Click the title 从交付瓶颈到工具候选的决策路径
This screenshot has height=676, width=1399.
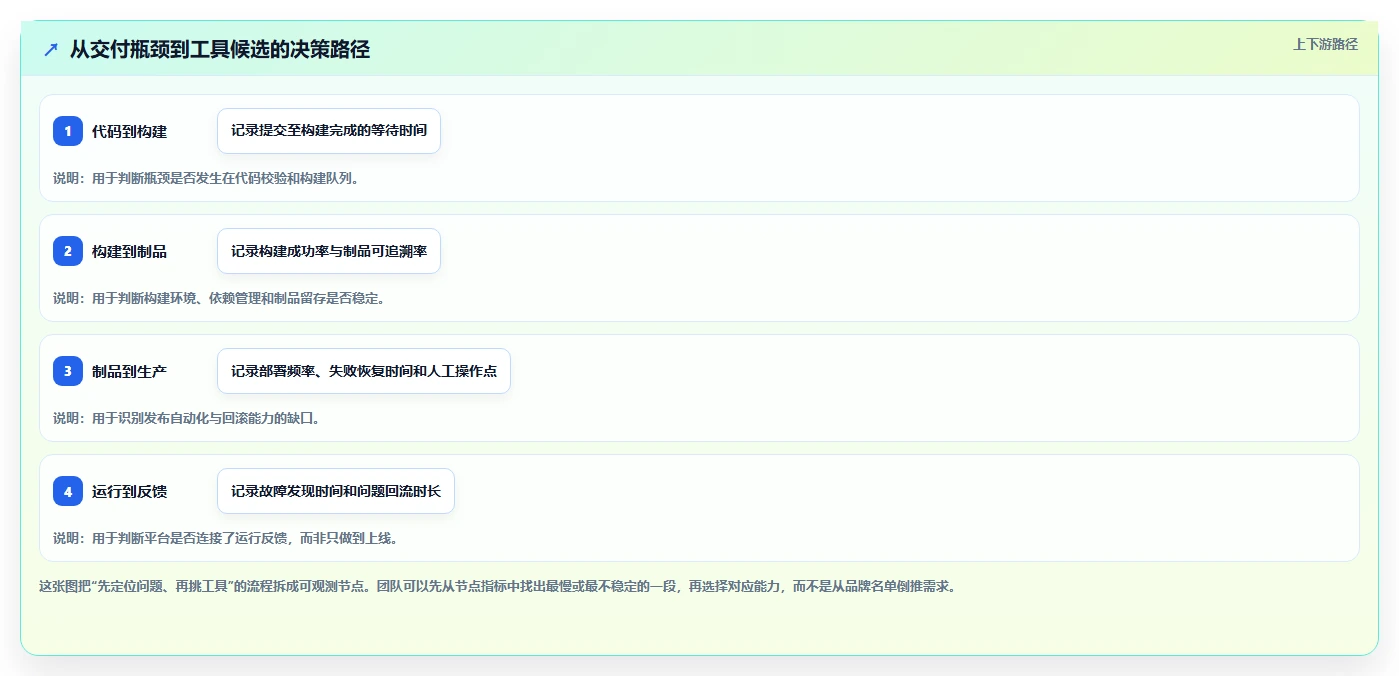pyautogui.click(x=220, y=49)
